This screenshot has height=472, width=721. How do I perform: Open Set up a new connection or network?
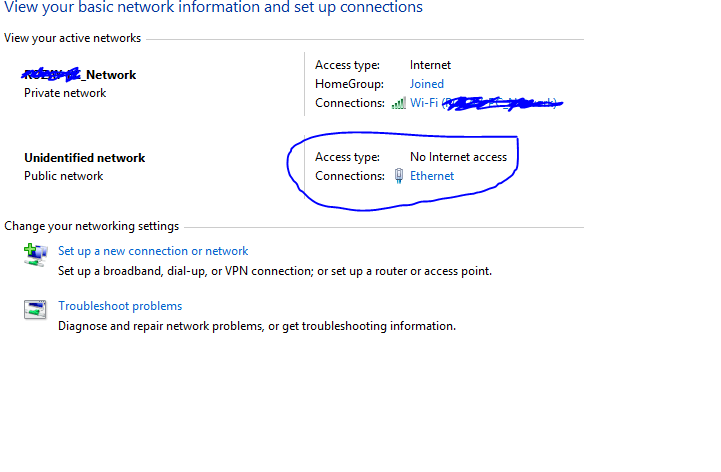(153, 251)
